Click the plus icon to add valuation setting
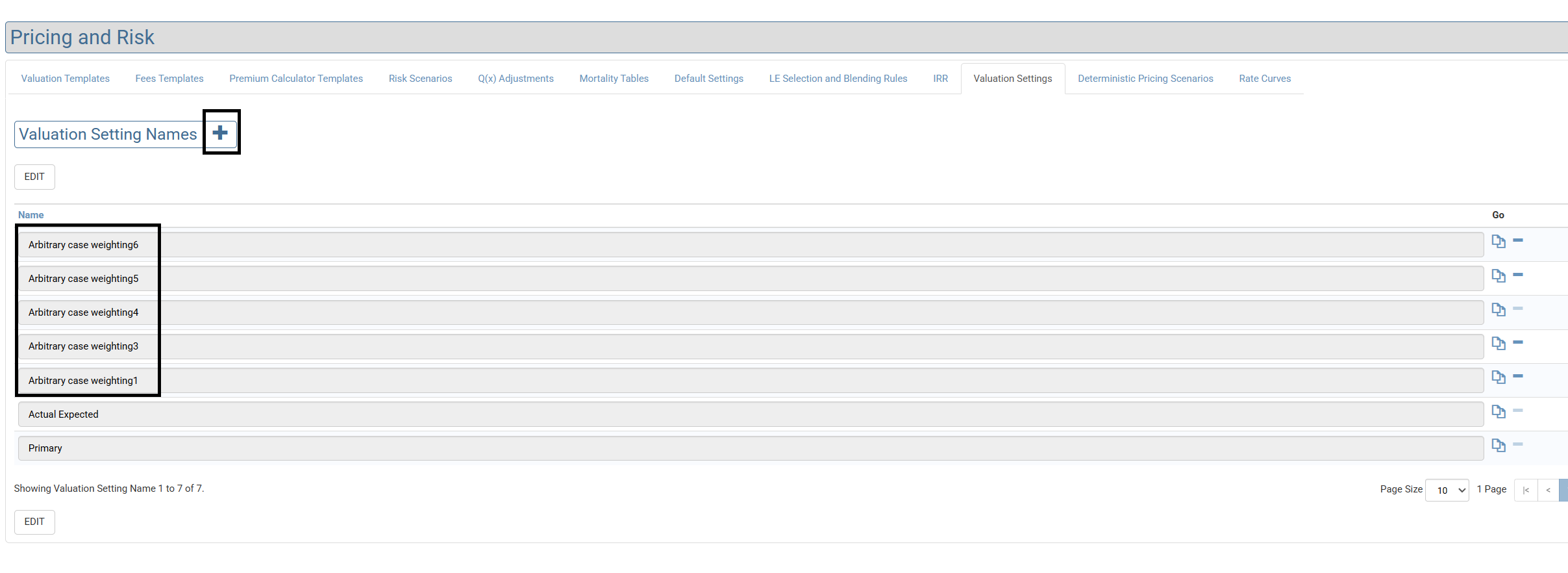The height and width of the screenshot is (573, 1568). click(x=220, y=133)
